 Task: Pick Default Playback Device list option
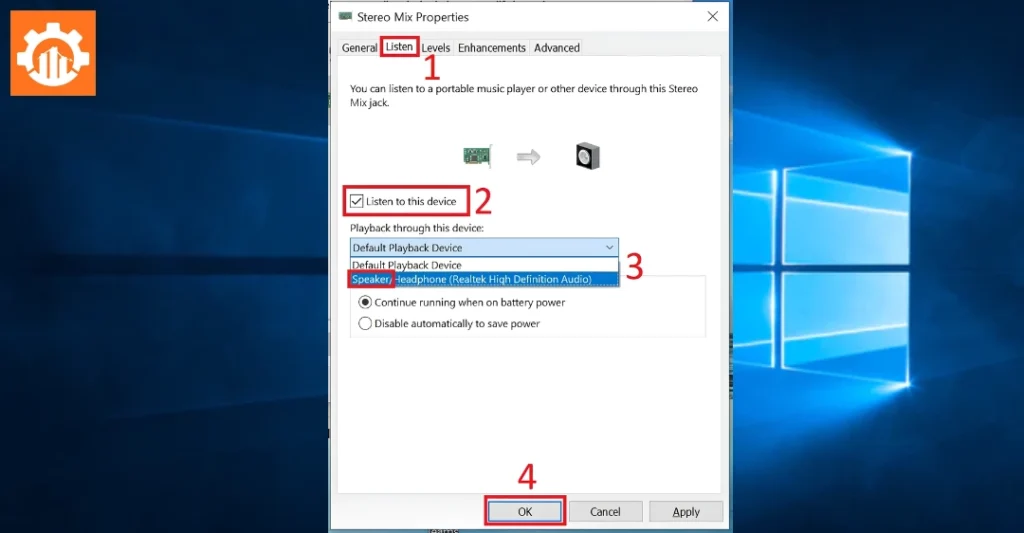[x=484, y=265]
